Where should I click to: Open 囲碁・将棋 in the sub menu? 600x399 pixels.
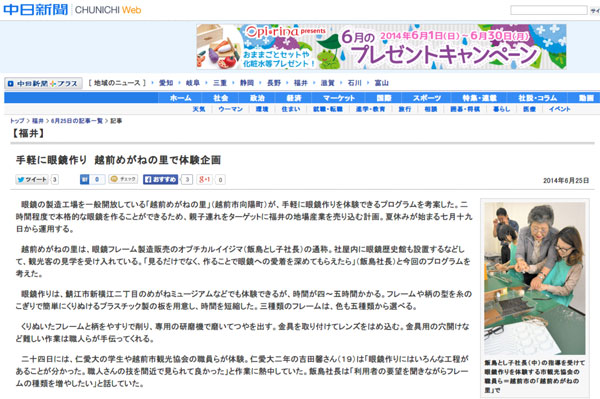[x=465, y=109]
